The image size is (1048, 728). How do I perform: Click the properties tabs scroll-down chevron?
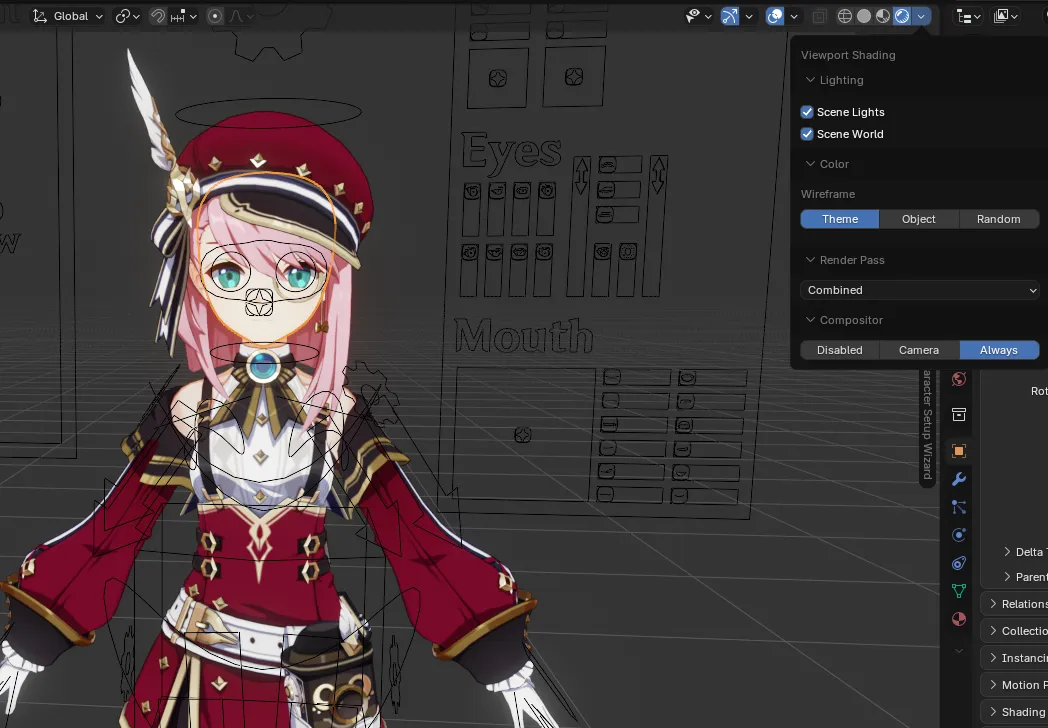958,650
